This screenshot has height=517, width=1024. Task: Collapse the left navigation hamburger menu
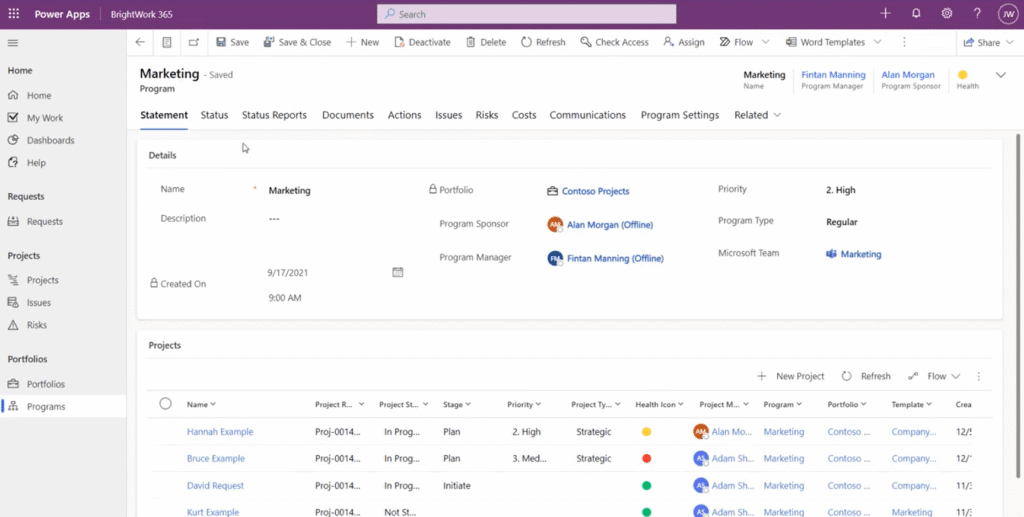click(13, 43)
